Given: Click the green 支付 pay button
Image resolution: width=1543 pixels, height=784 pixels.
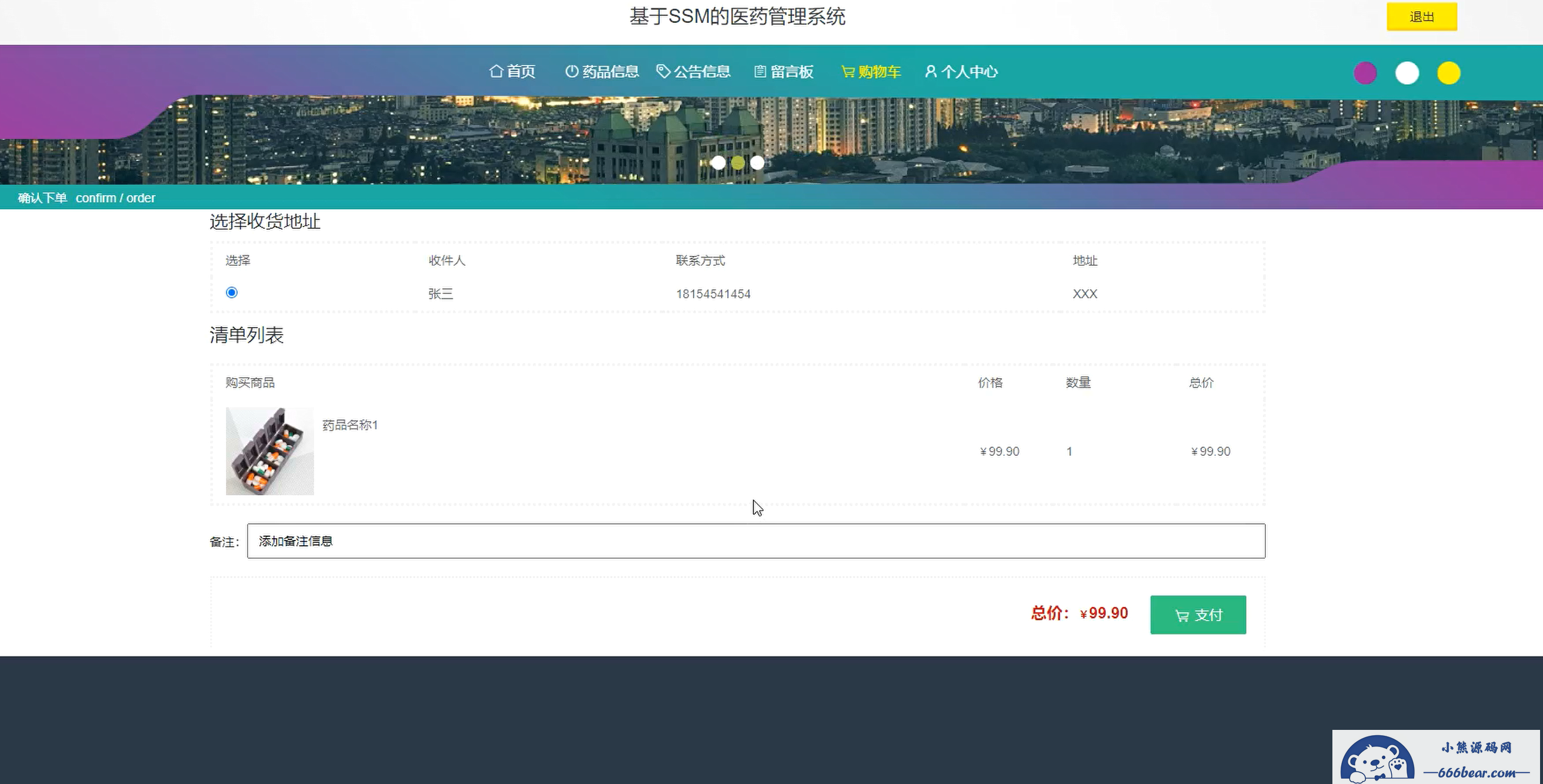Looking at the screenshot, I should [x=1198, y=615].
